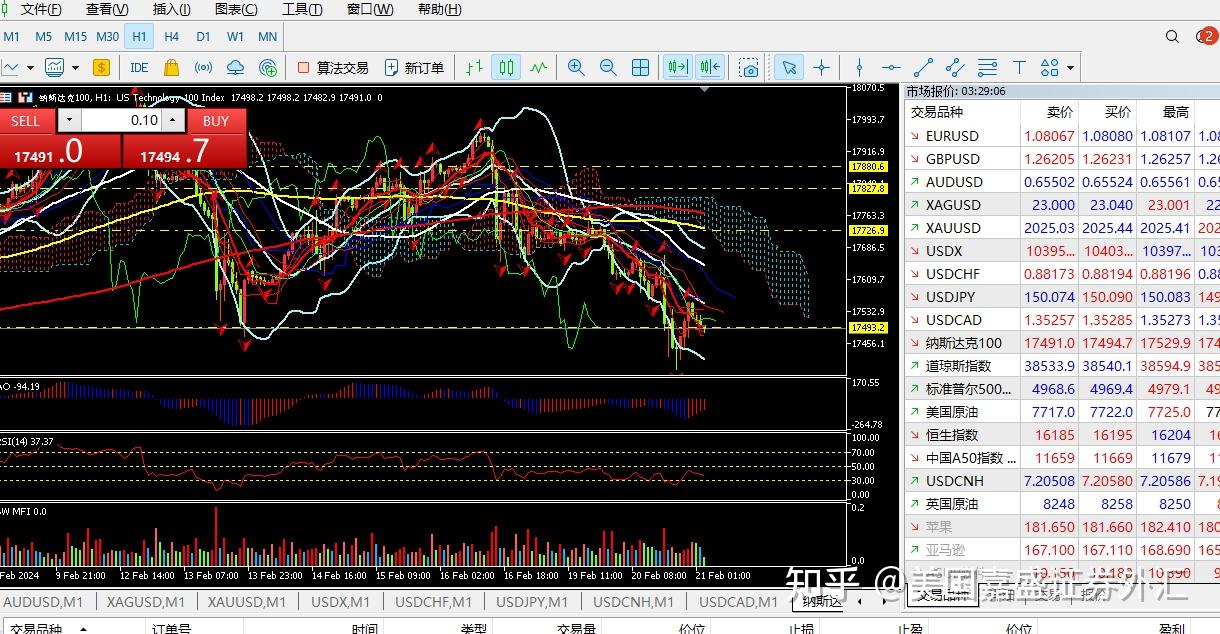The width and height of the screenshot is (1220, 634).
Task: Switch chart to bar chart style
Action: point(475,68)
